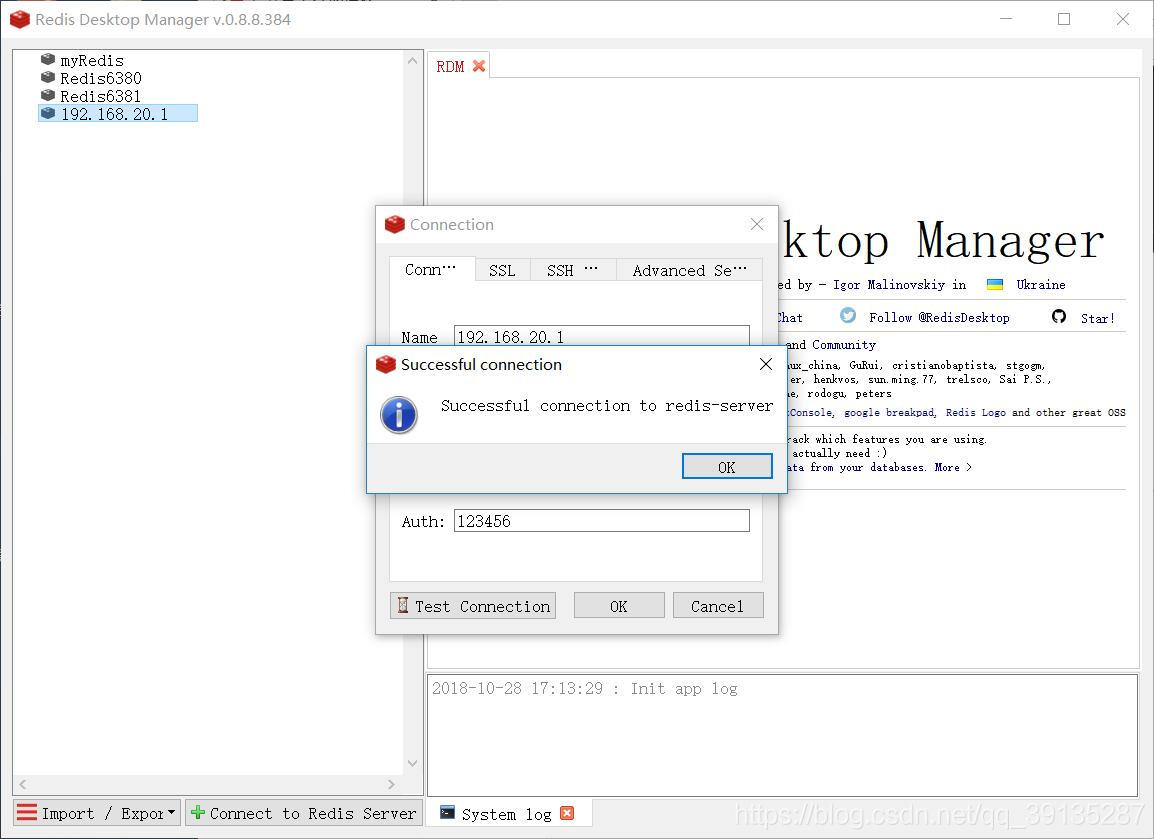Click the blue 192.168.20.1 server icon
The image size is (1154, 839).
(x=48, y=113)
